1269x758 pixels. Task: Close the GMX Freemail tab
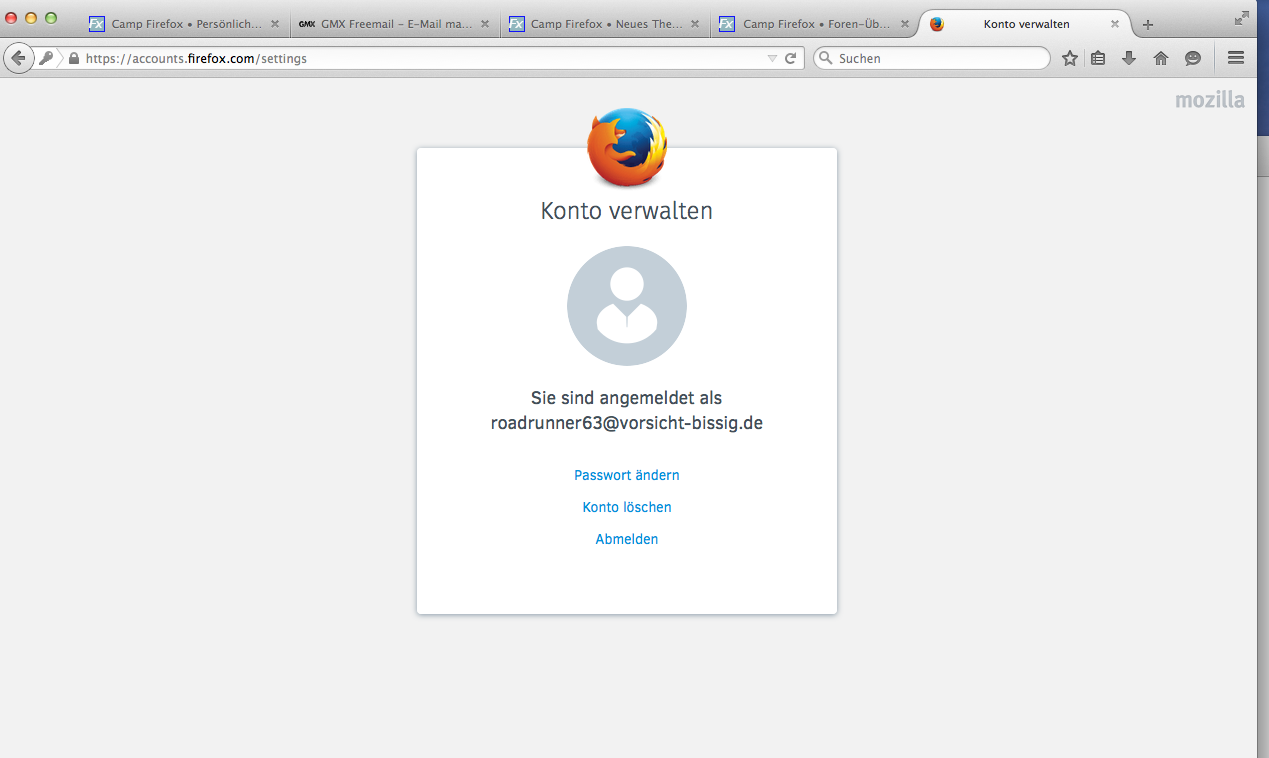tap(486, 24)
